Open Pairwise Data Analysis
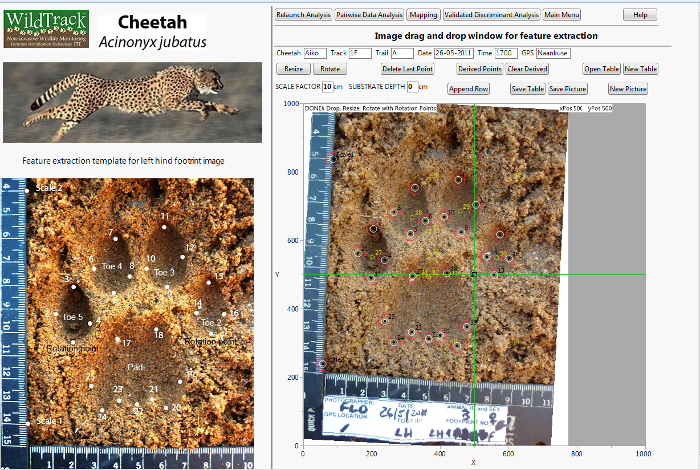Viewport: 700px width, 470px height. tap(370, 15)
